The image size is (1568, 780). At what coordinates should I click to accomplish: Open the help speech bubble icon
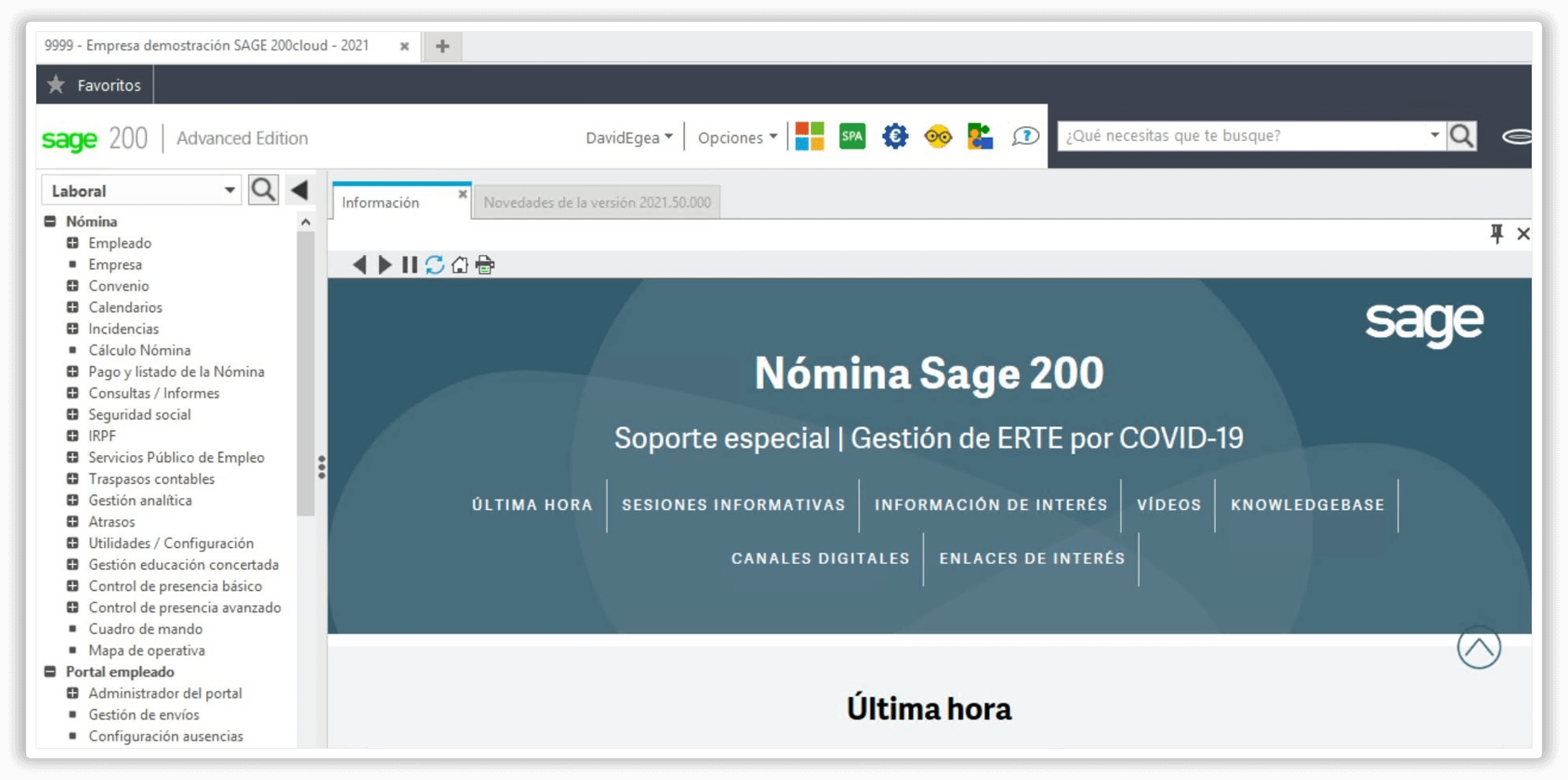click(x=1025, y=136)
